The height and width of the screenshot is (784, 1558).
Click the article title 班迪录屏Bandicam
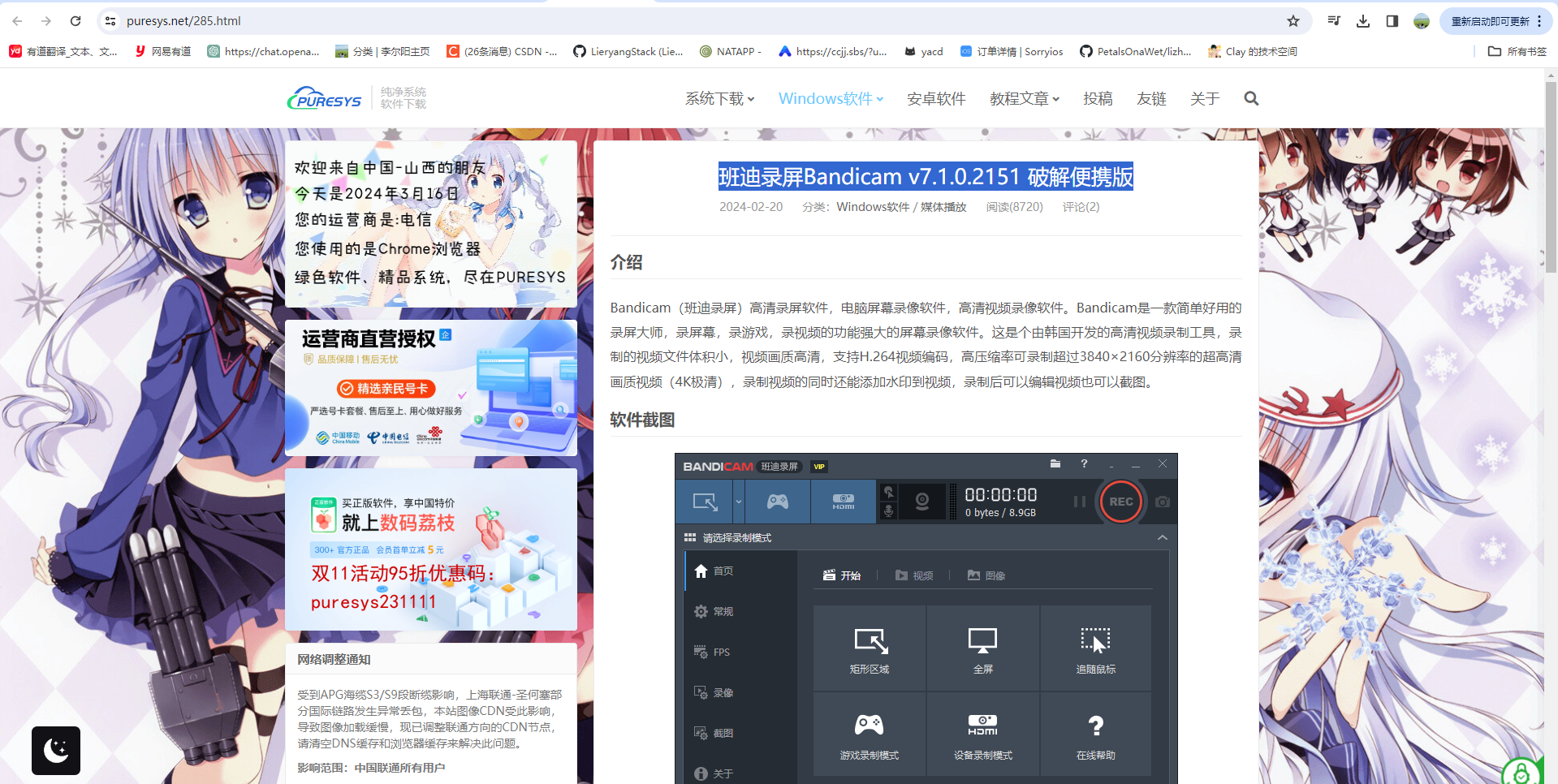tap(926, 177)
